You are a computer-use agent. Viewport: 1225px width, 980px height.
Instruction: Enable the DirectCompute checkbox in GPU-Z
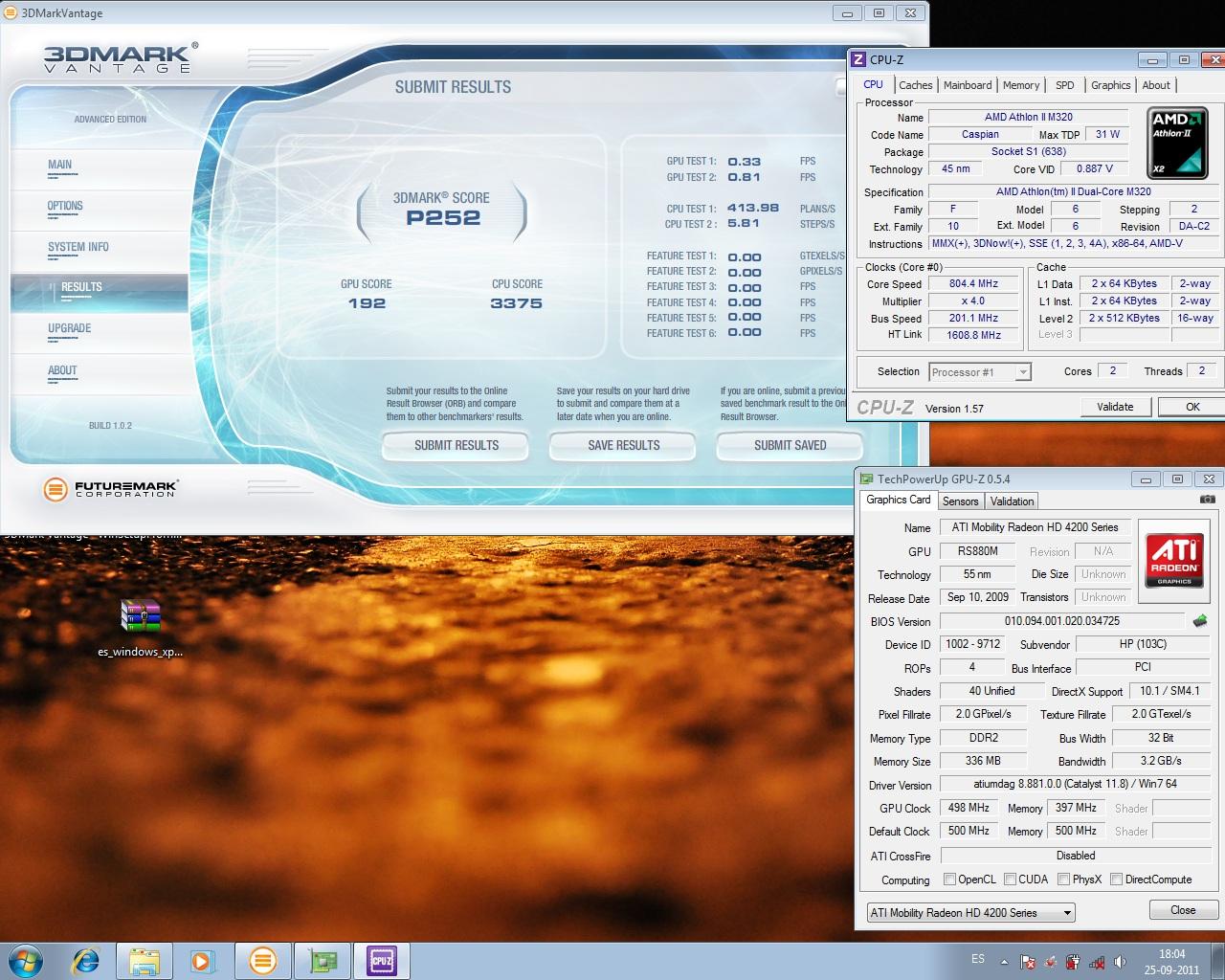[x=1116, y=880]
